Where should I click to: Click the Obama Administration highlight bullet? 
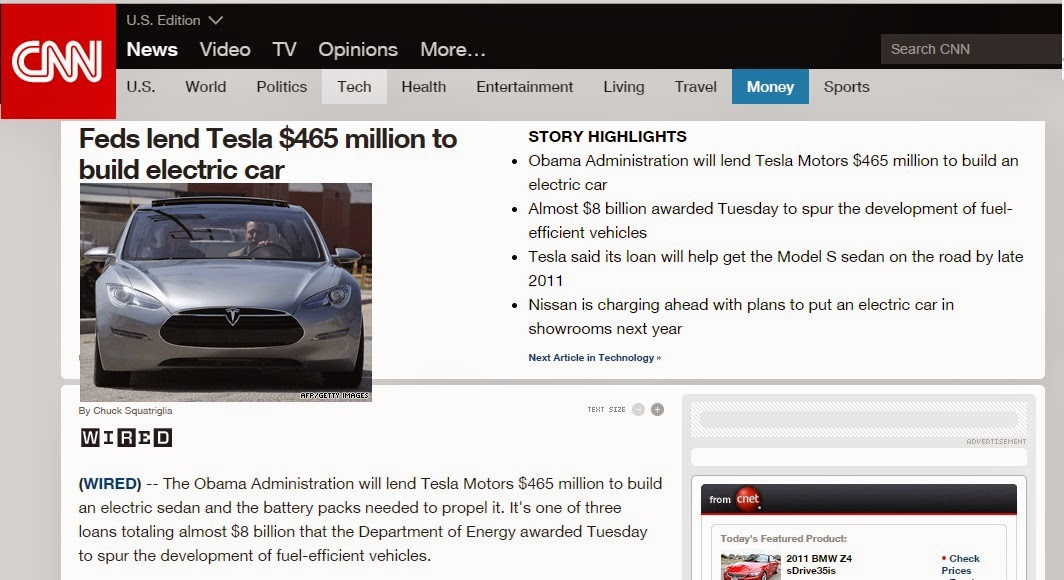[774, 172]
